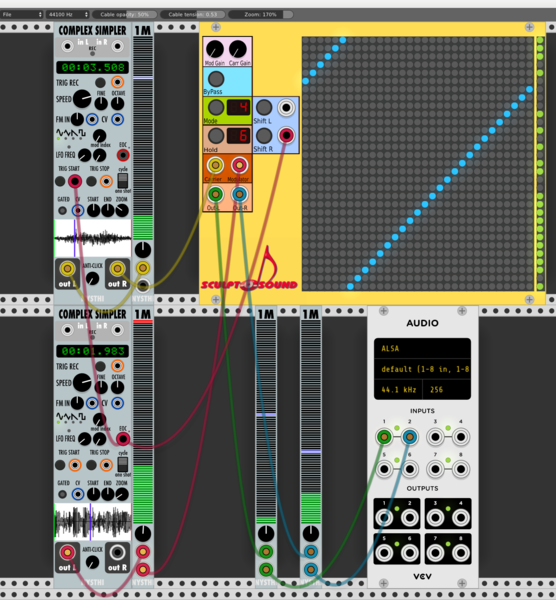Viewport: 556px width, 600px height.
Task: Toggle cycle/one shot switch on top sampler
Action: pos(122,180)
